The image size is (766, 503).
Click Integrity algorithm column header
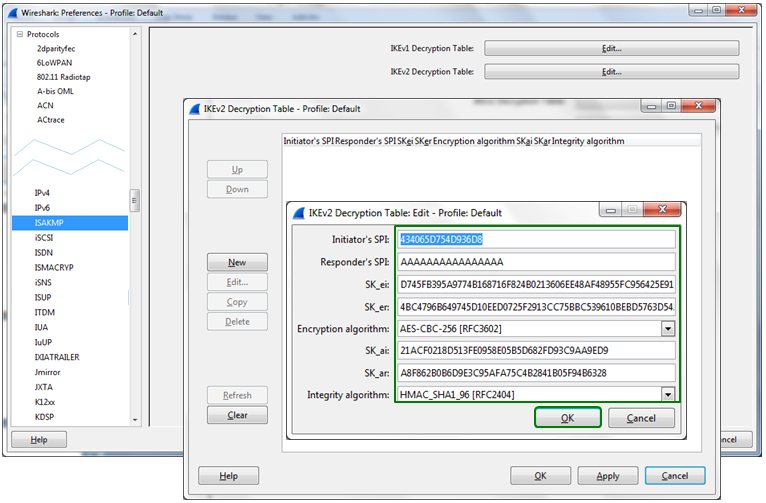point(588,141)
